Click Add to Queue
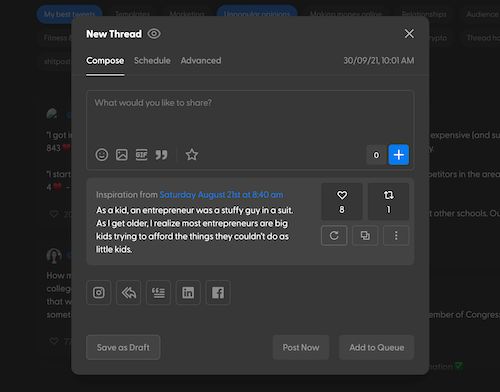Image resolution: width=500 pixels, height=392 pixels. click(x=377, y=347)
